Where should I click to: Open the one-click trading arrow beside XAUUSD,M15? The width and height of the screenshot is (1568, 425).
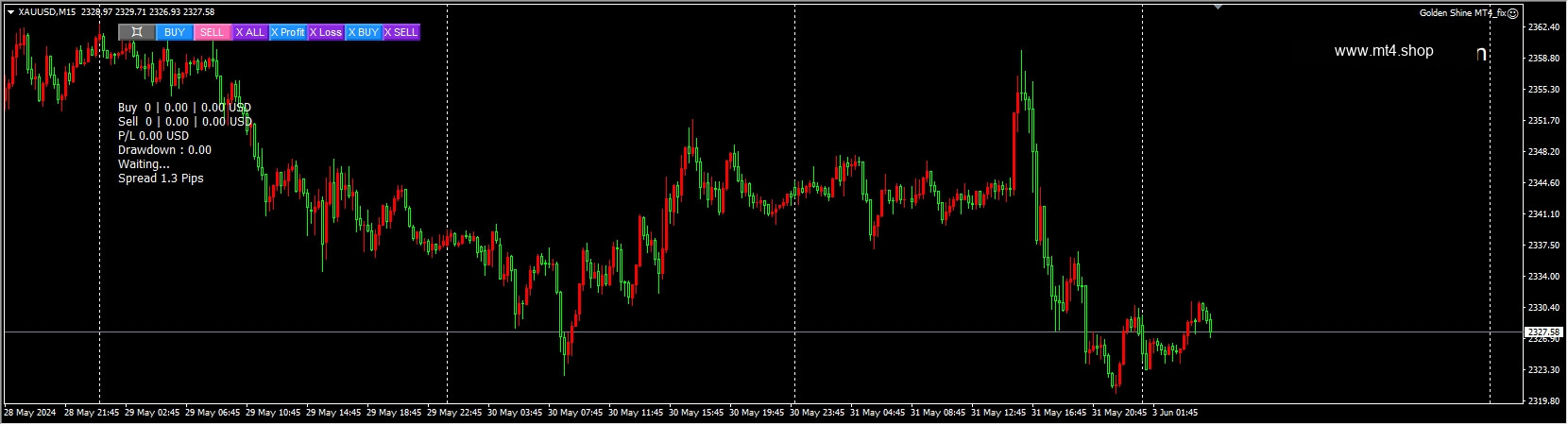click(x=10, y=12)
